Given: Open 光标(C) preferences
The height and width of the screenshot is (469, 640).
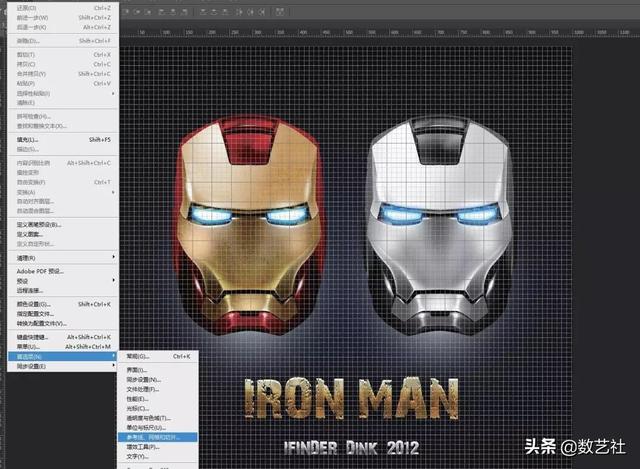Looking at the screenshot, I should (158, 408).
